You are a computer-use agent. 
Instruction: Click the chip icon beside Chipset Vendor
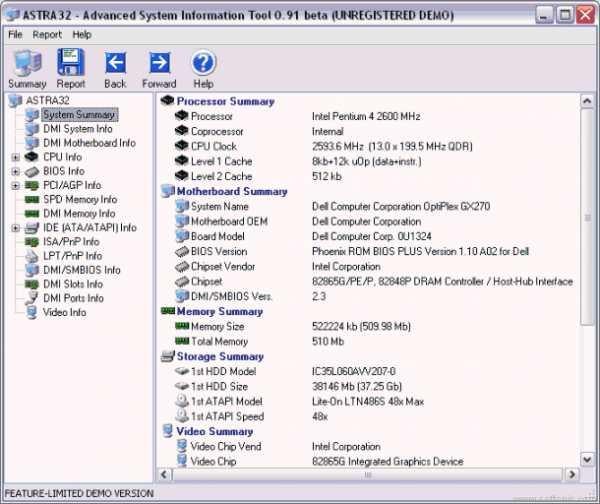(x=182, y=266)
